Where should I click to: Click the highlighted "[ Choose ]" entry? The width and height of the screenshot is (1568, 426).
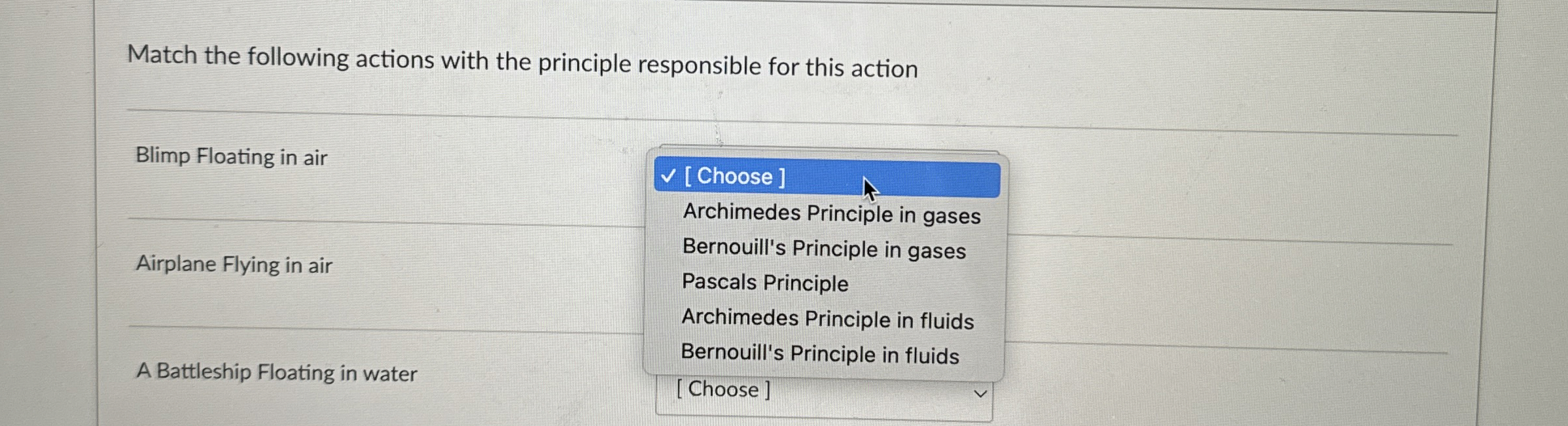734,175
